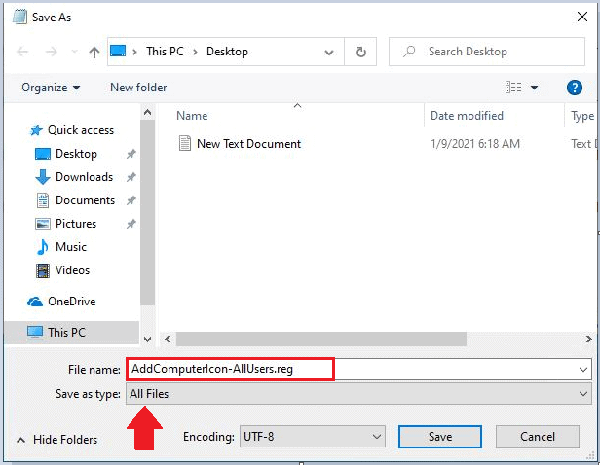Open the Encoding UTF-8 dropdown
This screenshot has height=465, width=600.
(312, 437)
